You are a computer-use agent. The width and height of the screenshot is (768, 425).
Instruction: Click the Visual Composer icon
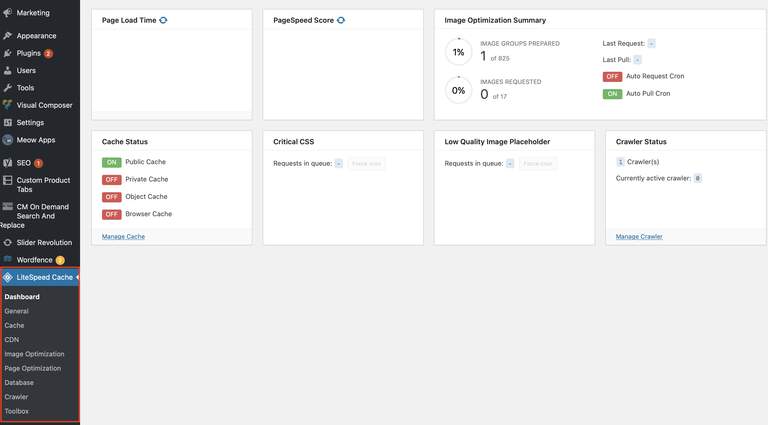click(x=7, y=105)
